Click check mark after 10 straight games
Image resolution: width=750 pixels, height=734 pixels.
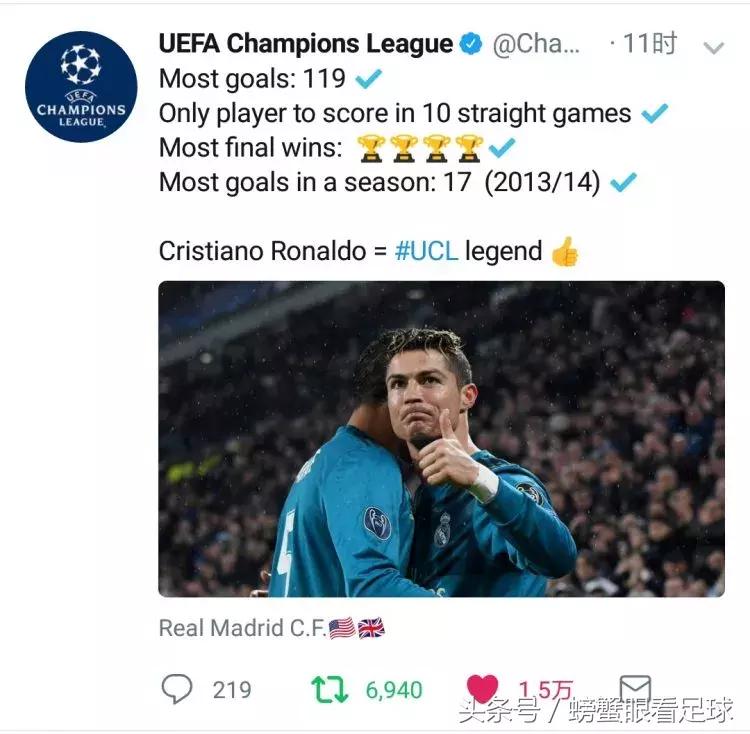click(654, 113)
